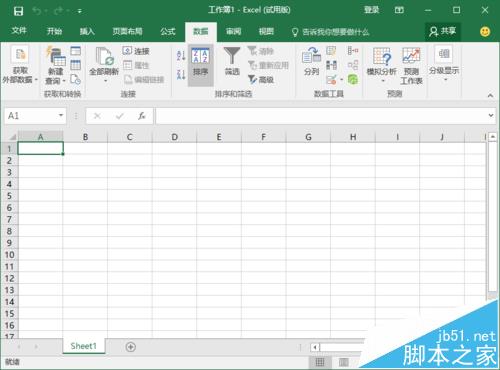
Task: Click the 排序 custom Sort button
Action: coord(200,65)
